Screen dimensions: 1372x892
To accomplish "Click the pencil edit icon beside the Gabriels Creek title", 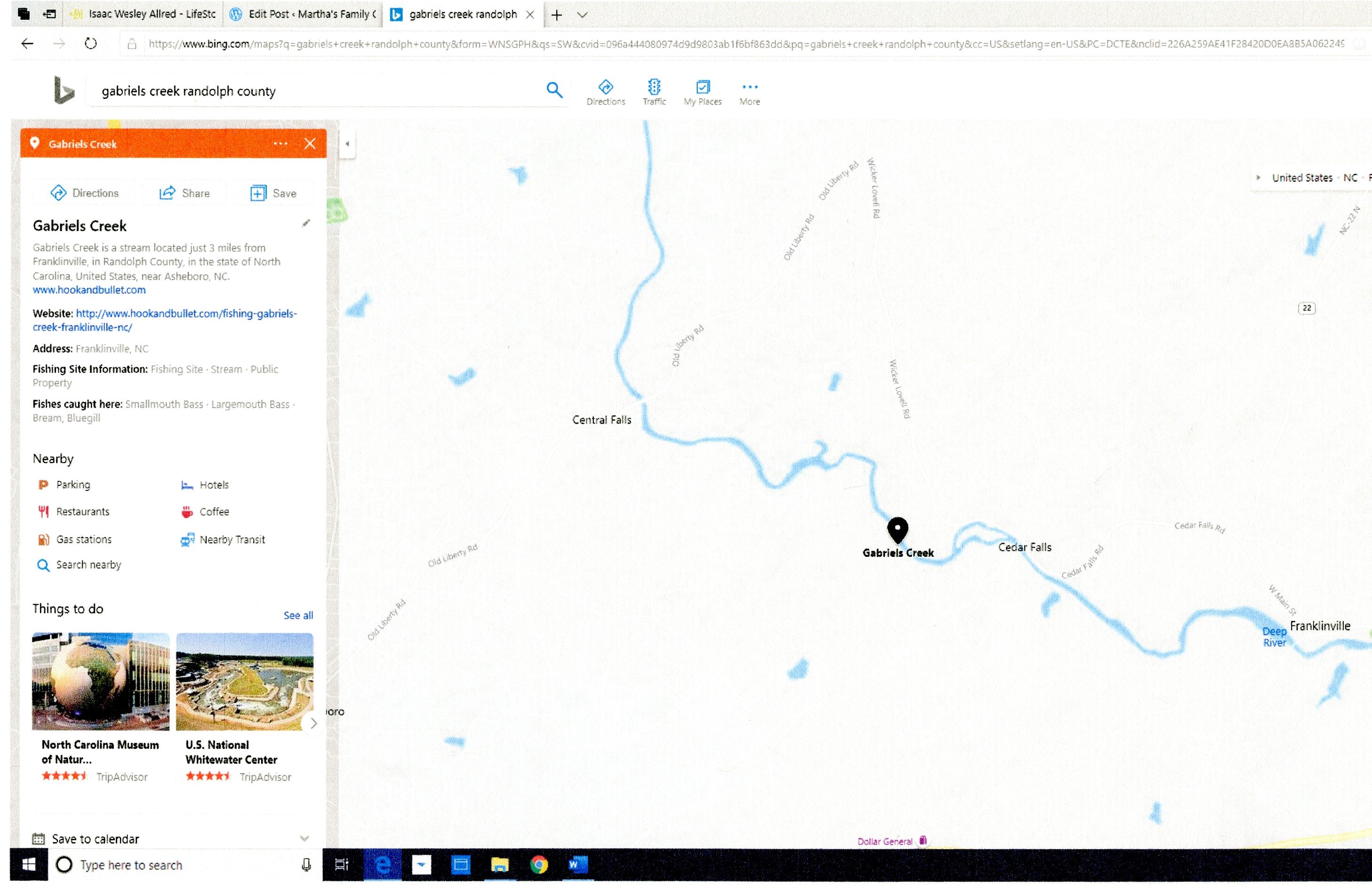I will [306, 223].
